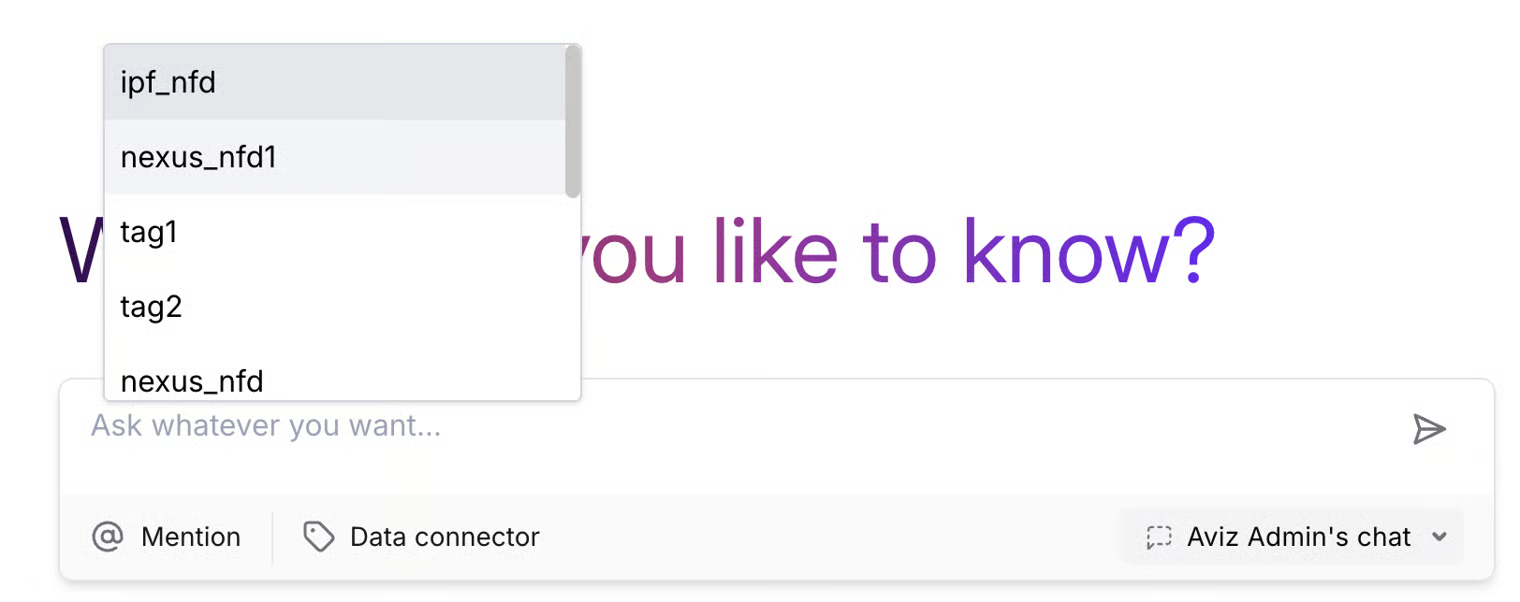Click the Data connector tag icon
This screenshot has height=602, width=1520.
[319, 537]
